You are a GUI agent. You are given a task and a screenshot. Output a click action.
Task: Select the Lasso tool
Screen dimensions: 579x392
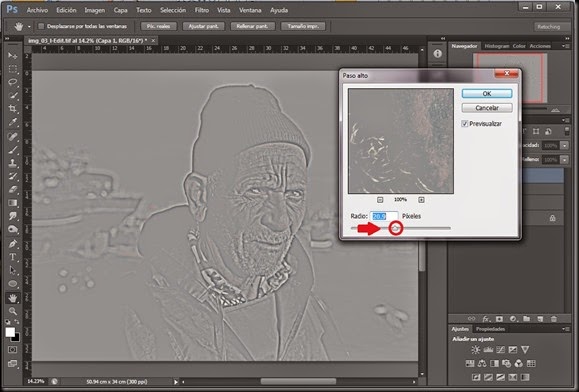tap(13, 82)
